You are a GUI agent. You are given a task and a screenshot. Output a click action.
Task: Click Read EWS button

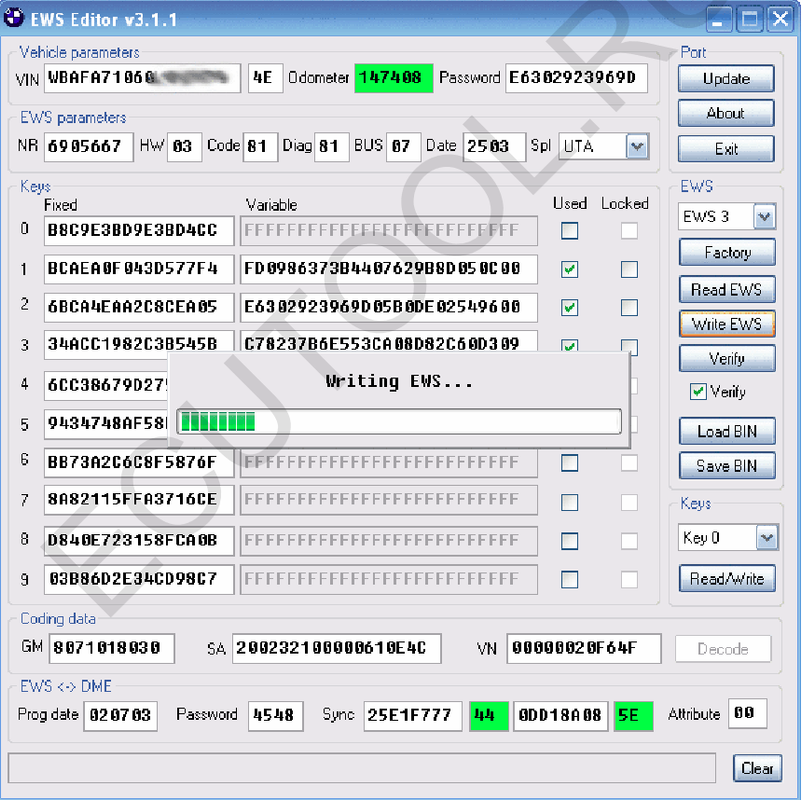(727, 290)
